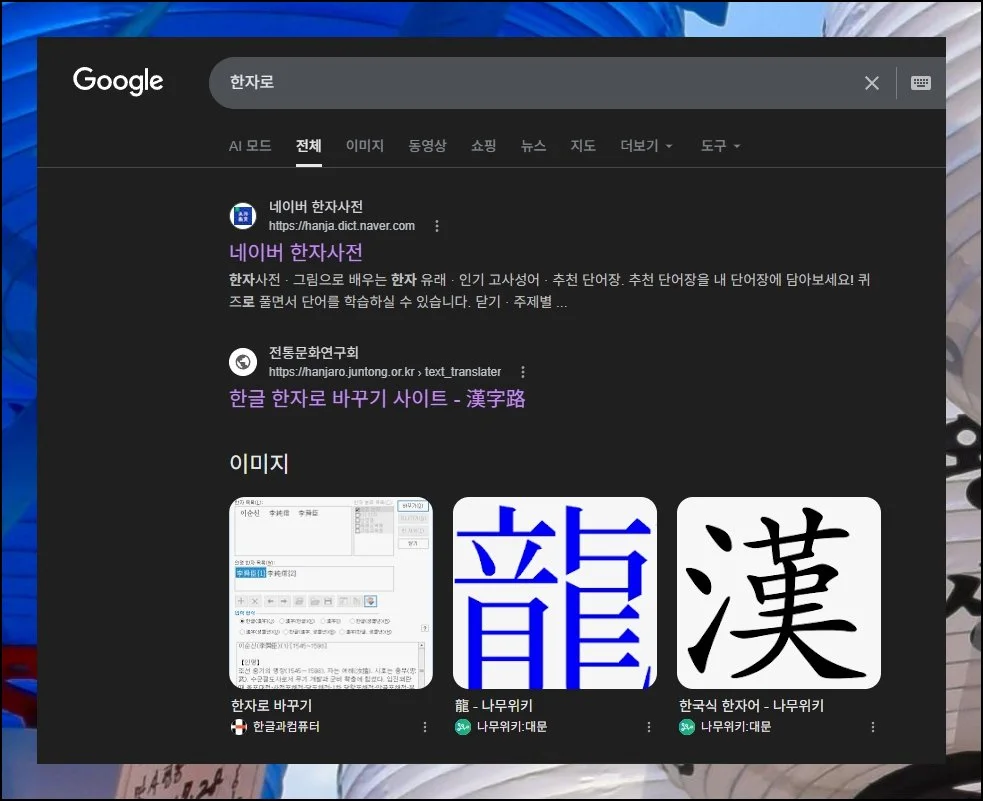Click the 龍 - 나무위키 image thumbnail
983x801 pixels.
click(554, 592)
